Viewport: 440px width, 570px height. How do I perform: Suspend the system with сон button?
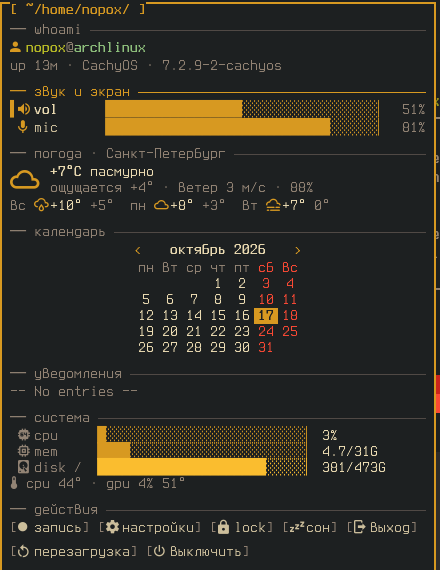click(x=310, y=527)
